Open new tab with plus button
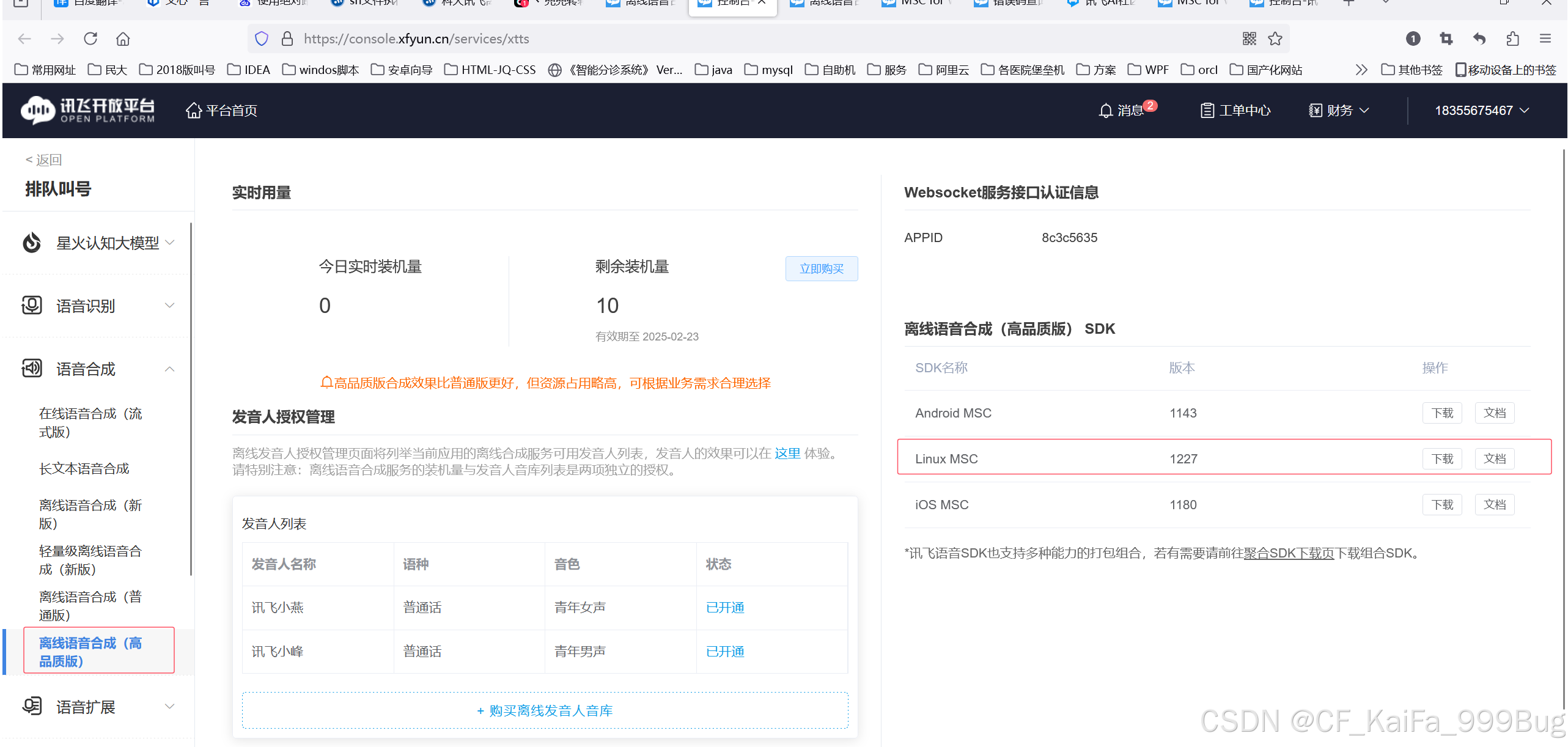 [x=1349, y=3]
